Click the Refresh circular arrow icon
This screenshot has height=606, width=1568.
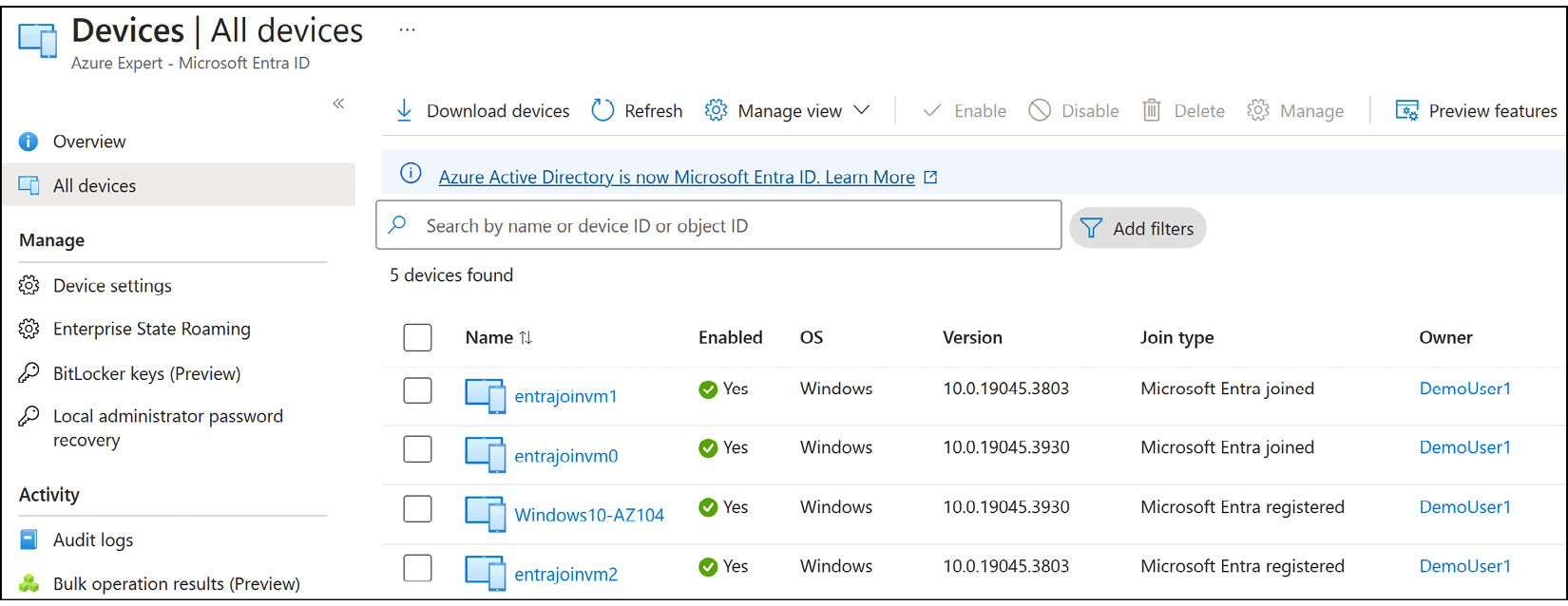click(602, 110)
